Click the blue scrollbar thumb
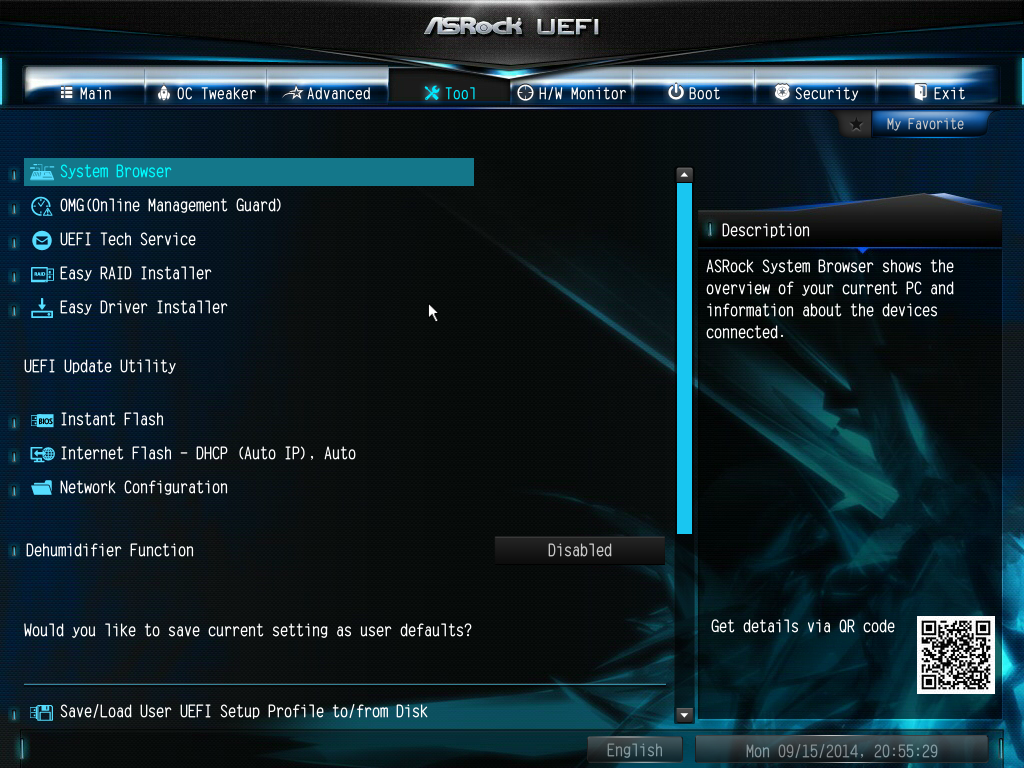This screenshot has width=1024, height=768. [684, 359]
